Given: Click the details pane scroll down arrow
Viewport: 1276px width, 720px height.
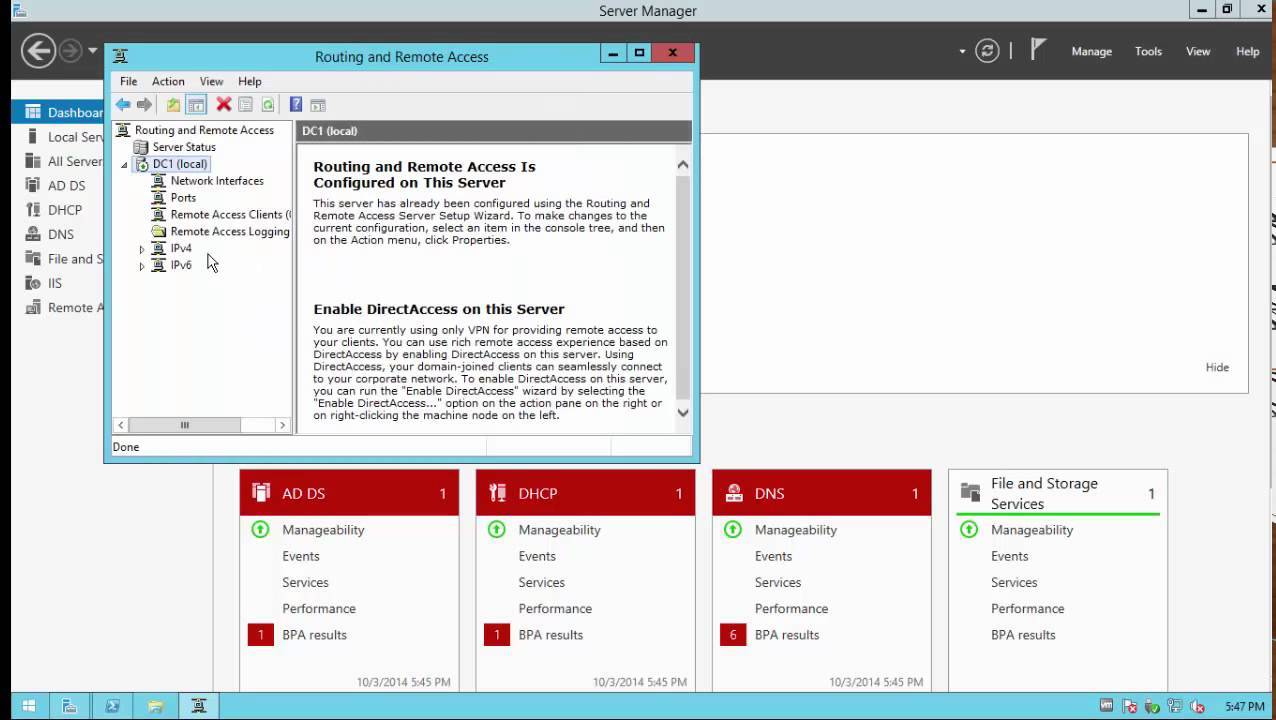Looking at the screenshot, I should (x=683, y=412).
